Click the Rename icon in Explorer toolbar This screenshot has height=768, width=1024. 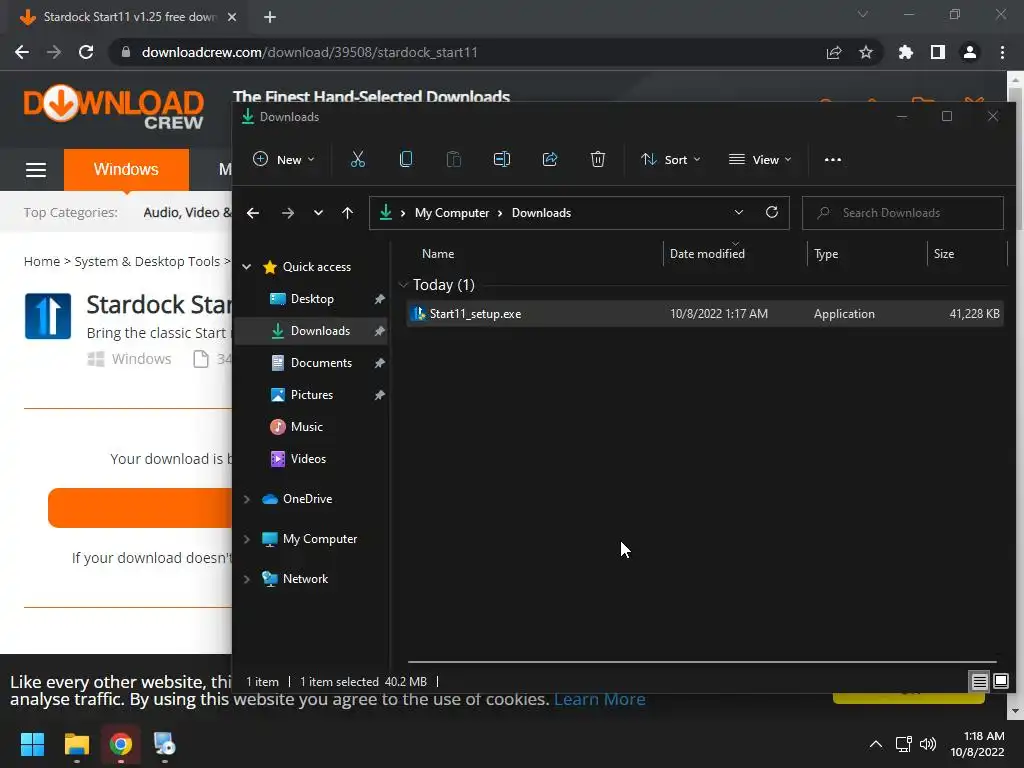[502, 159]
